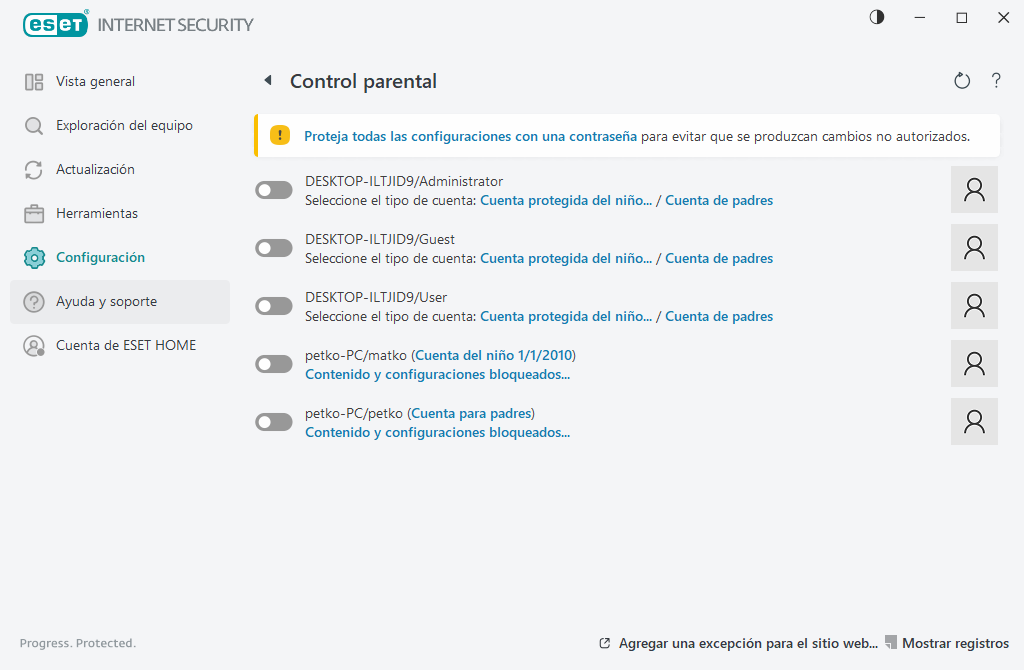Go back using the arrow beside Control parental

(x=267, y=81)
